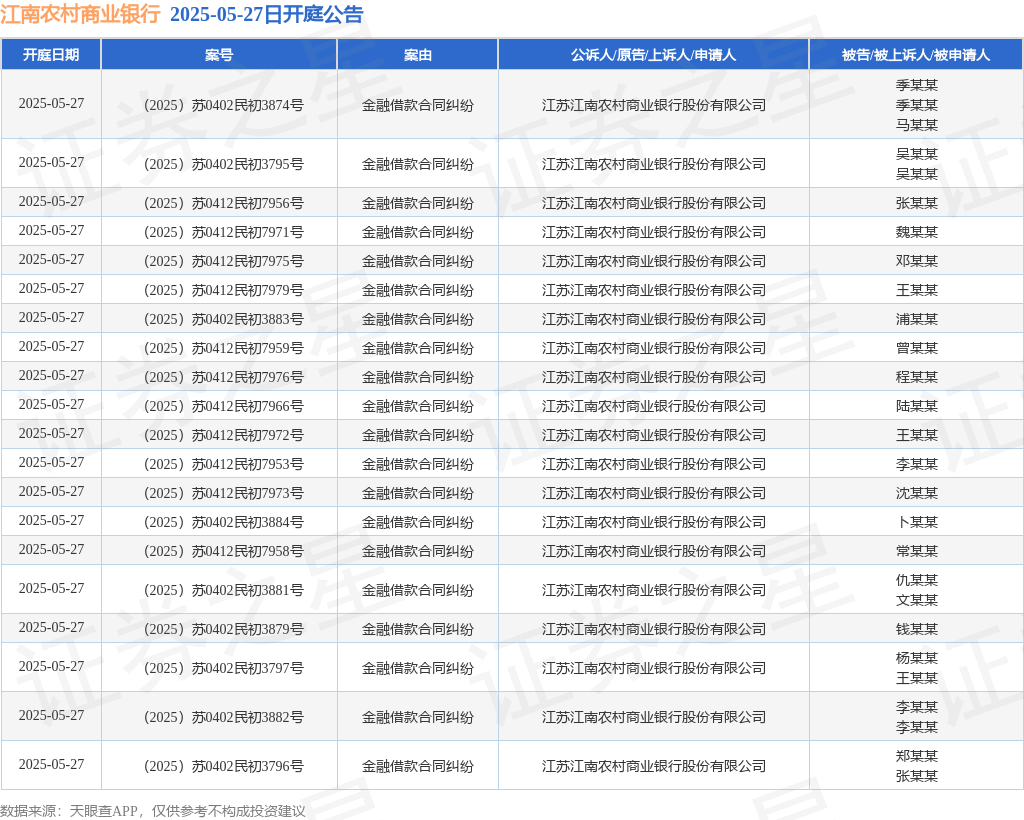Click defendant name 陆某某
This screenshot has height=820, width=1024.
tap(916, 406)
